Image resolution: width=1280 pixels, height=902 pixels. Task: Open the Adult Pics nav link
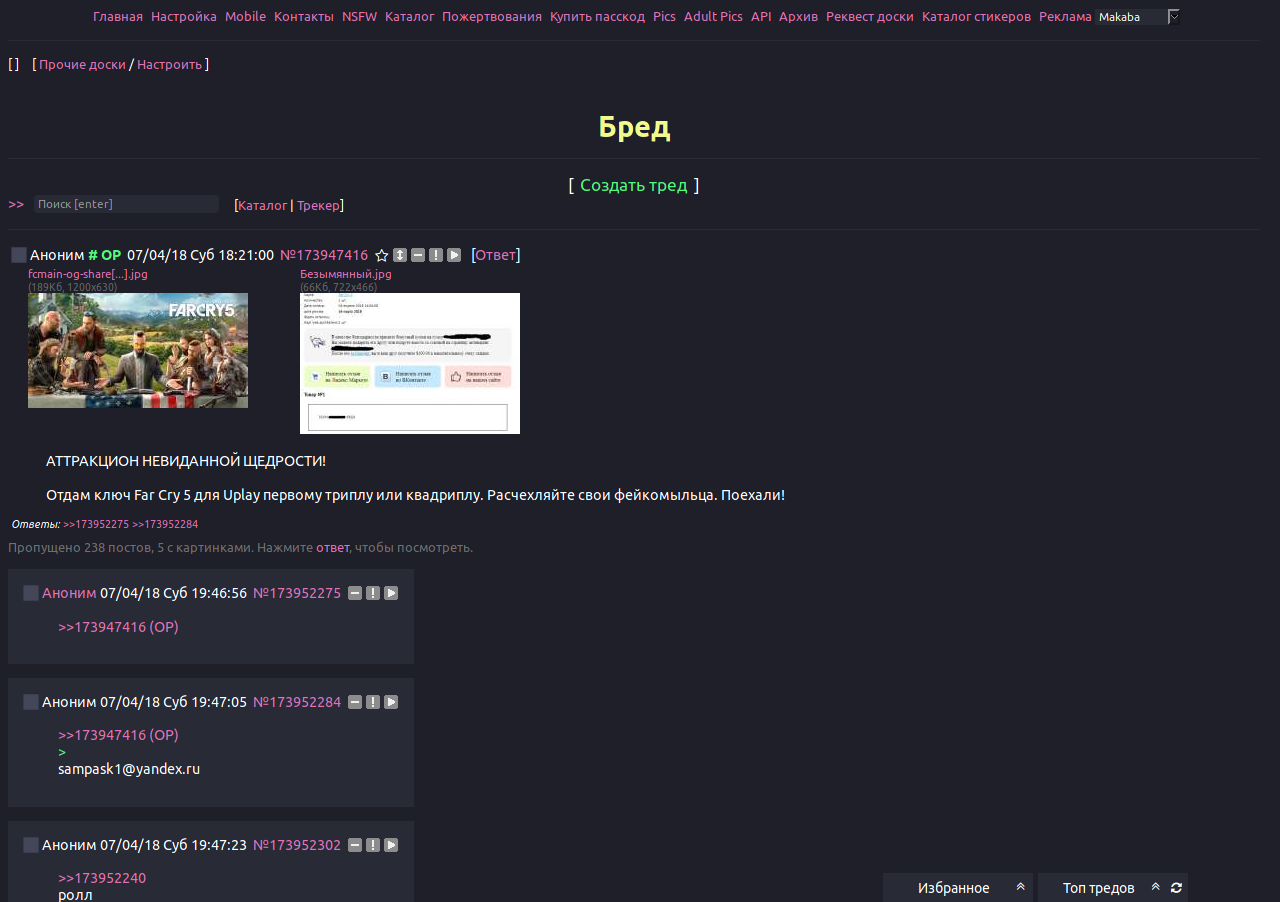click(x=714, y=17)
